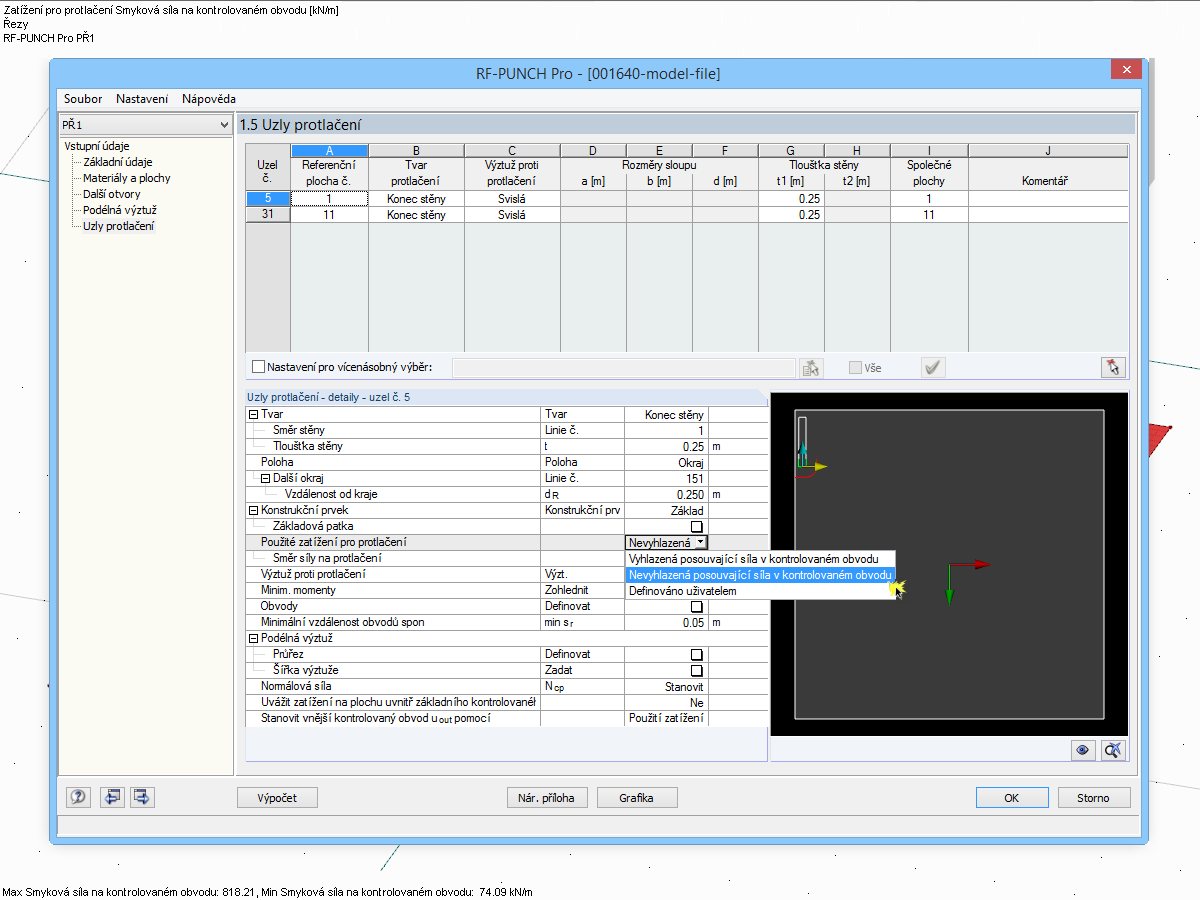Click the pick-in-graphic icon right of table
This screenshot has height=900, width=1200.
pos(1114,367)
